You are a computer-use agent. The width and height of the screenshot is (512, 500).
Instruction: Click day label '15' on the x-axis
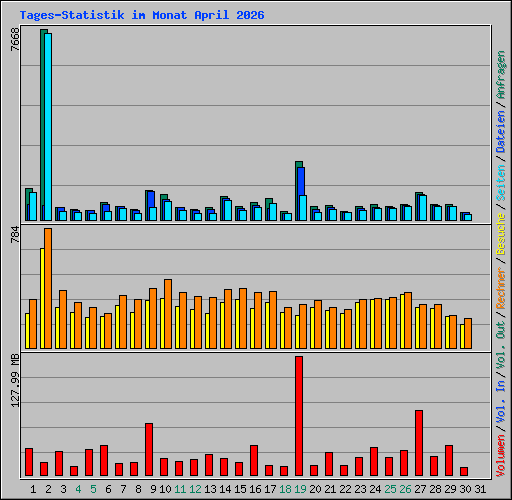[240, 489]
